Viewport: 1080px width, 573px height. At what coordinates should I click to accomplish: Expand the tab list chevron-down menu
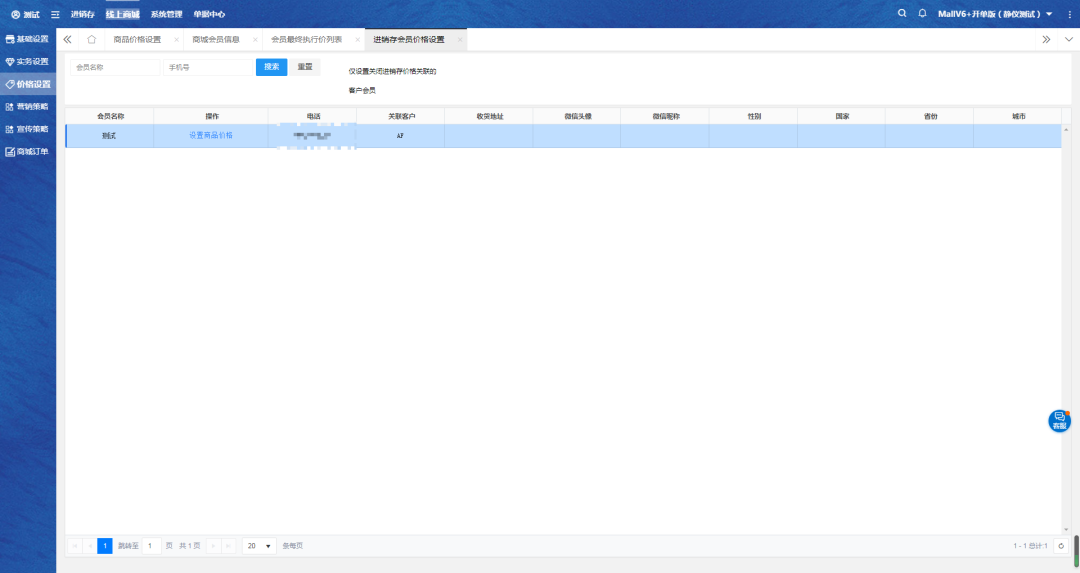point(1066,40)
